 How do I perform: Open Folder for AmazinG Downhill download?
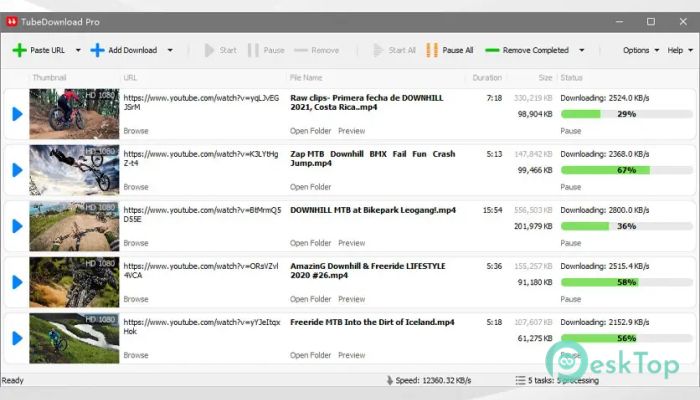(310, 299)
